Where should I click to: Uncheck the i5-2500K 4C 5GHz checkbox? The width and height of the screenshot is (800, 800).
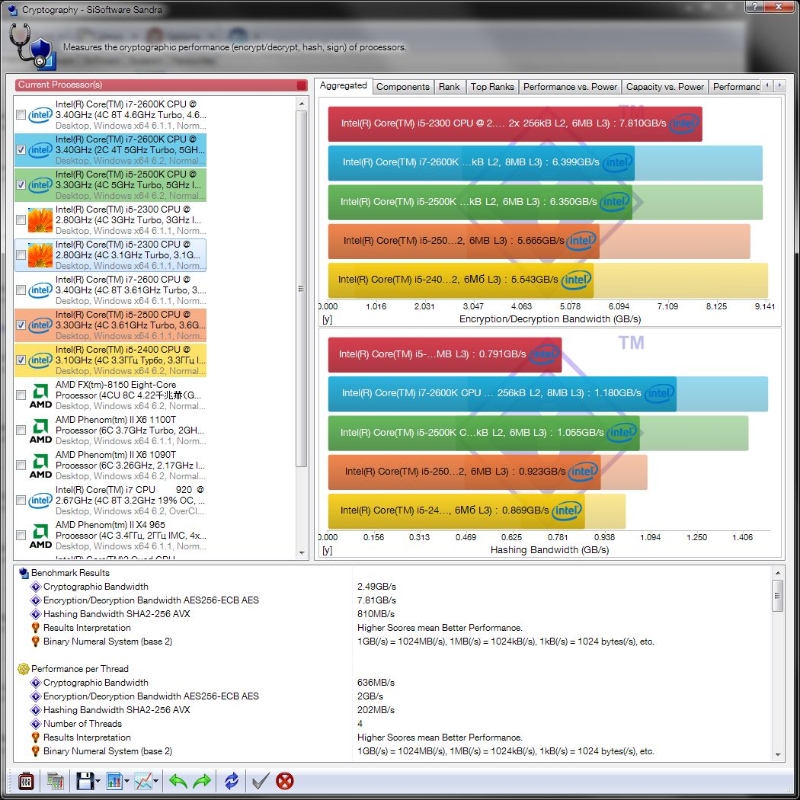click(21, 185)
